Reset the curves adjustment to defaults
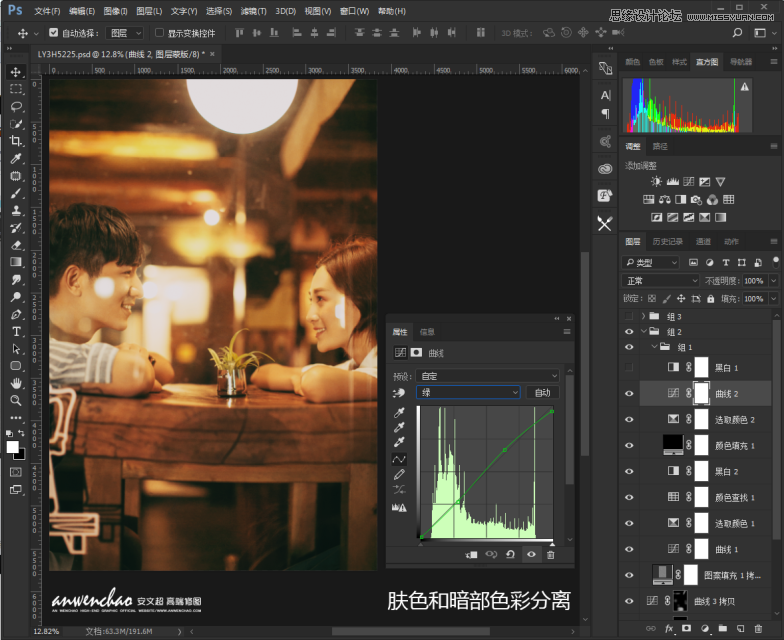Screen dimensions: 784x640 click(510, 554)
